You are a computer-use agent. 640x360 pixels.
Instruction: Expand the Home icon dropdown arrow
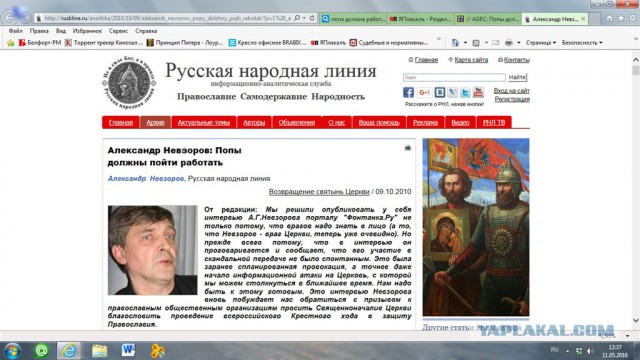coord(465,42)
